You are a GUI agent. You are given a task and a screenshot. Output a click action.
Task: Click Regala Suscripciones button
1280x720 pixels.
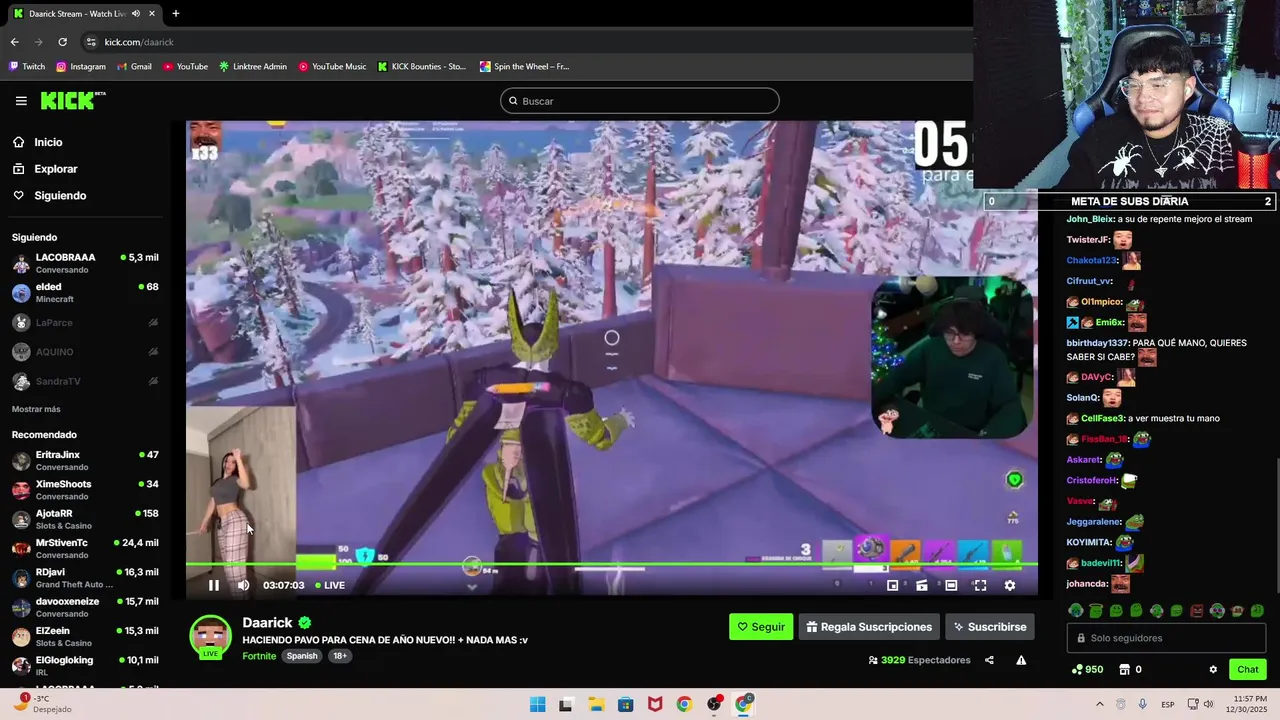[x=869, y=627]
